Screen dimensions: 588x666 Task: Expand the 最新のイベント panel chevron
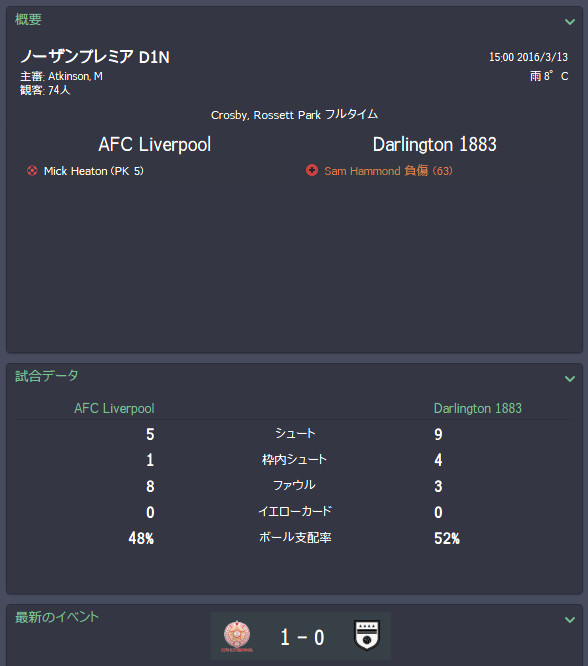coord(570,619)
